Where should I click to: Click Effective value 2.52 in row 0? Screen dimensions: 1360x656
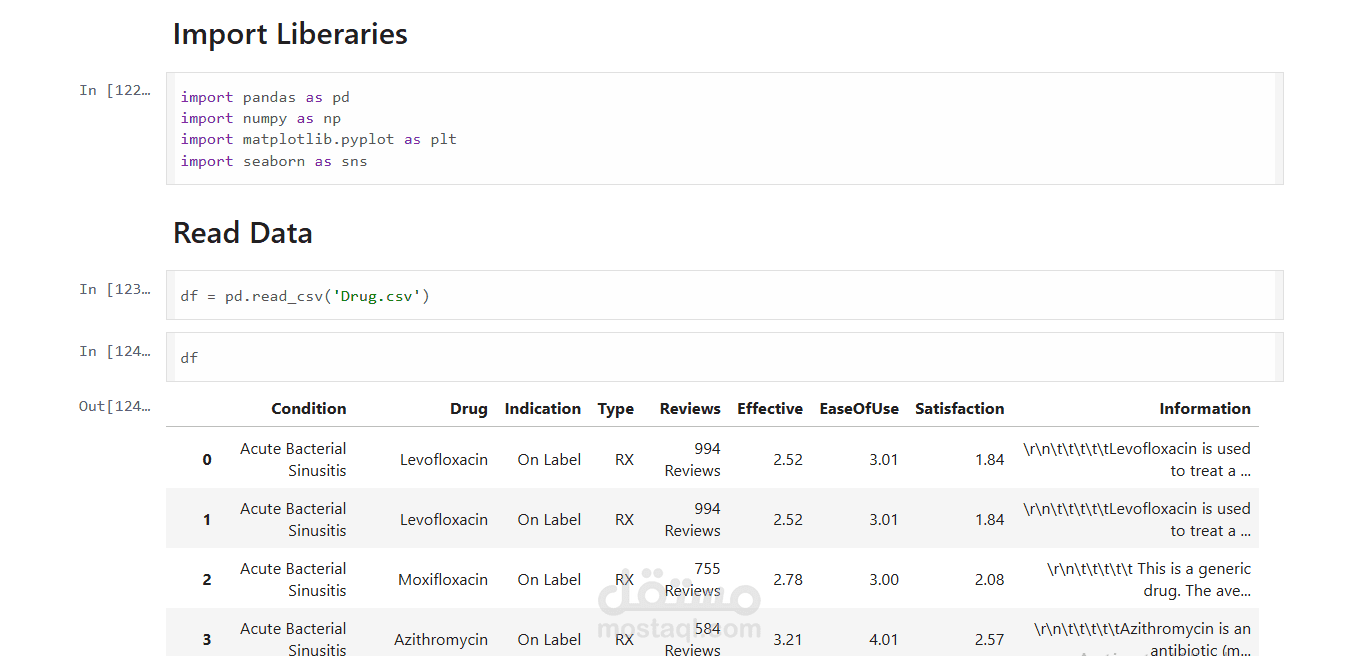click(788, 460)
